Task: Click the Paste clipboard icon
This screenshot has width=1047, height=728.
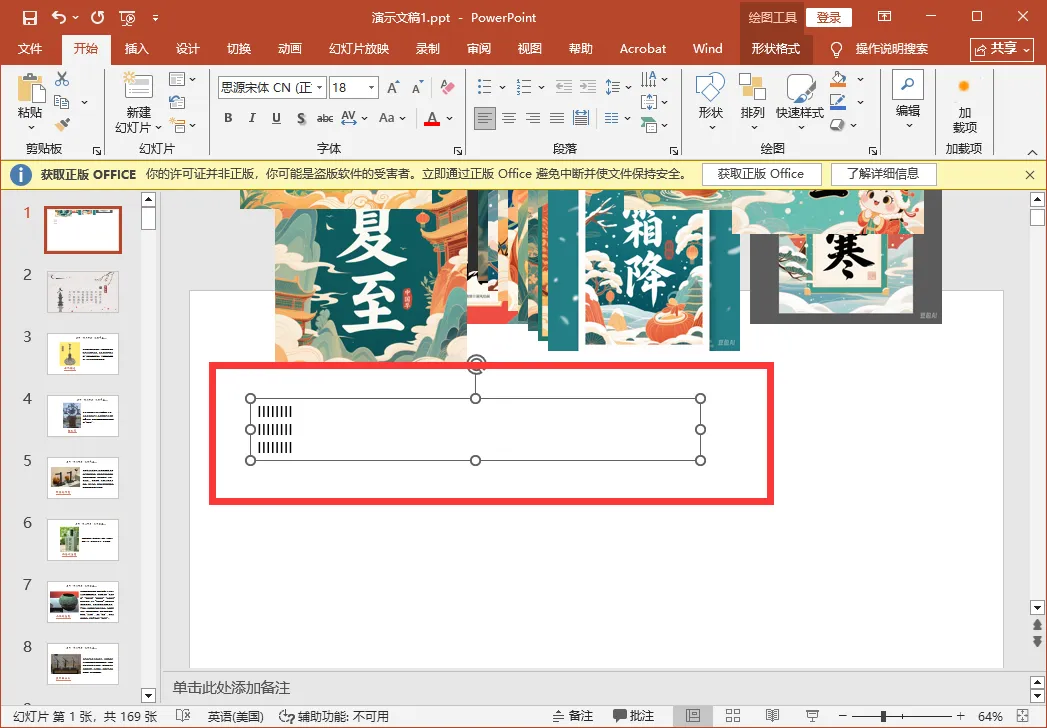Action: click(x=30, y=89)
